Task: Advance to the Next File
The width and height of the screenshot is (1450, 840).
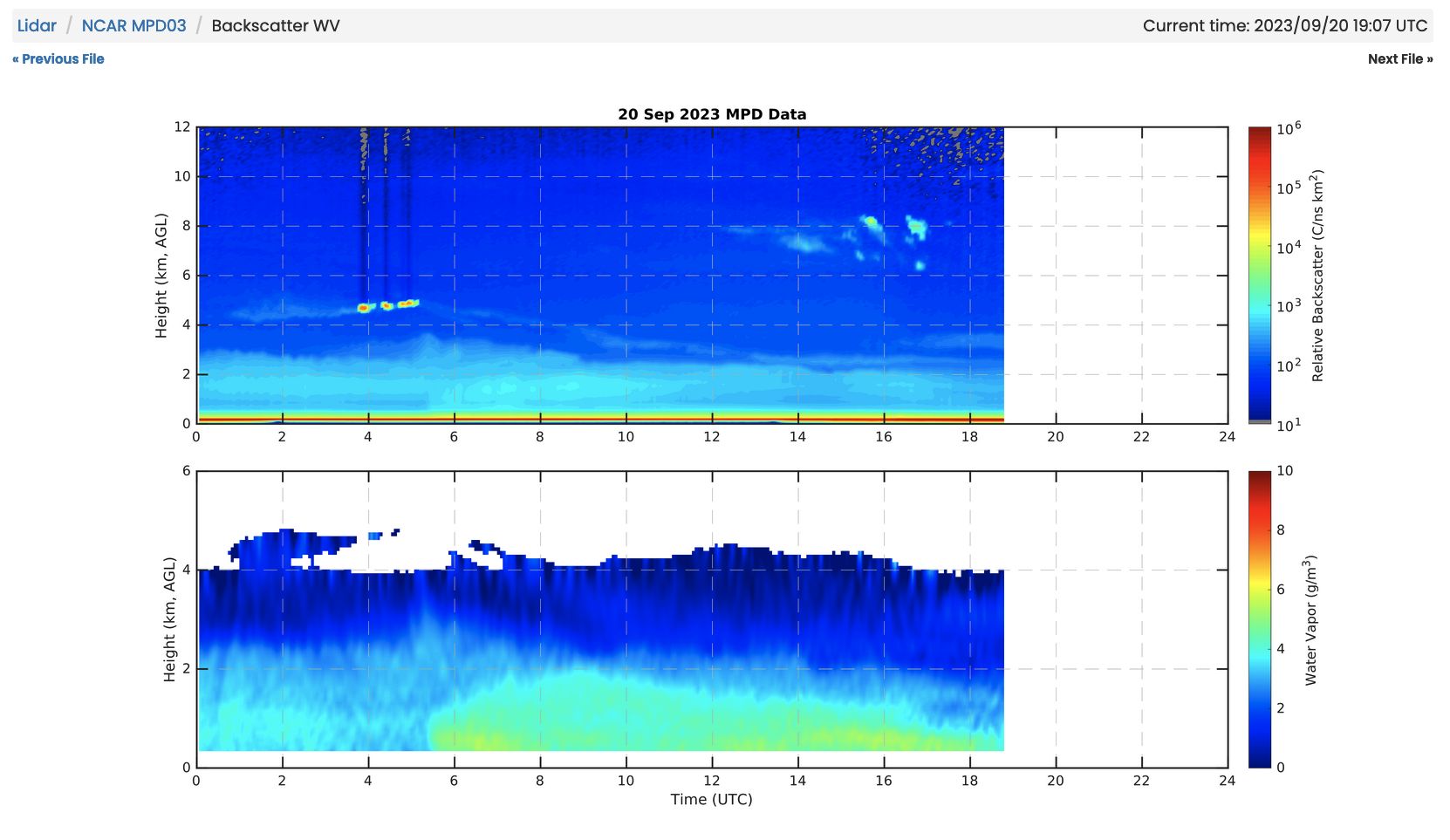Action: (x=1399, y=59)
